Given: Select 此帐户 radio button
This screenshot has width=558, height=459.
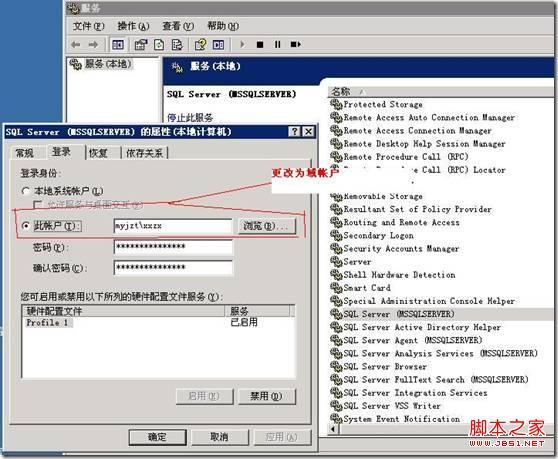Looking at the screenshot, I should coord(25,226).
